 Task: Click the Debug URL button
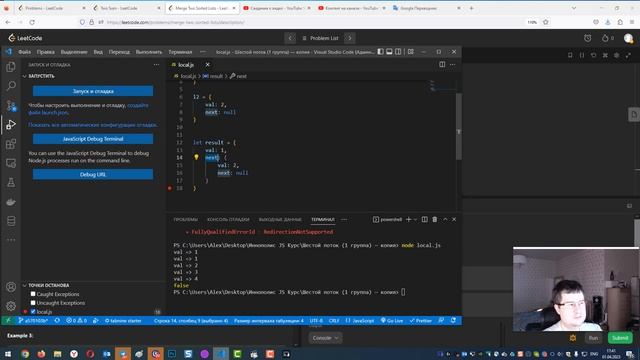(93, 174)
